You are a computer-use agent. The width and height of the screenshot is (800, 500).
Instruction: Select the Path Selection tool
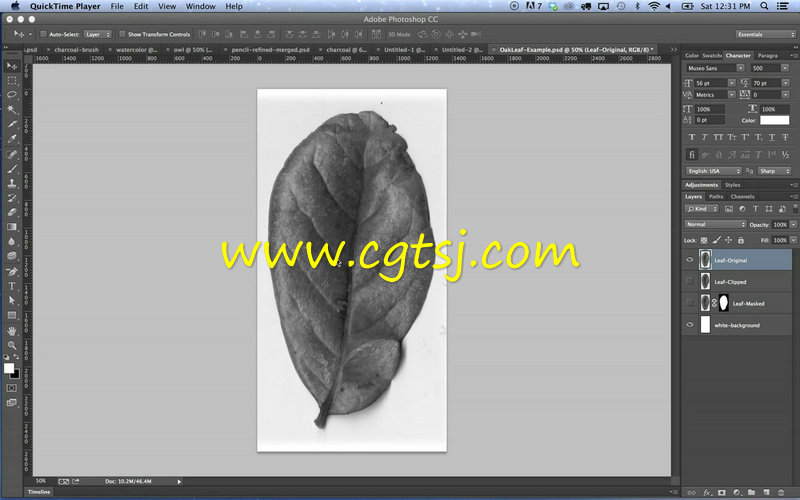12,301
